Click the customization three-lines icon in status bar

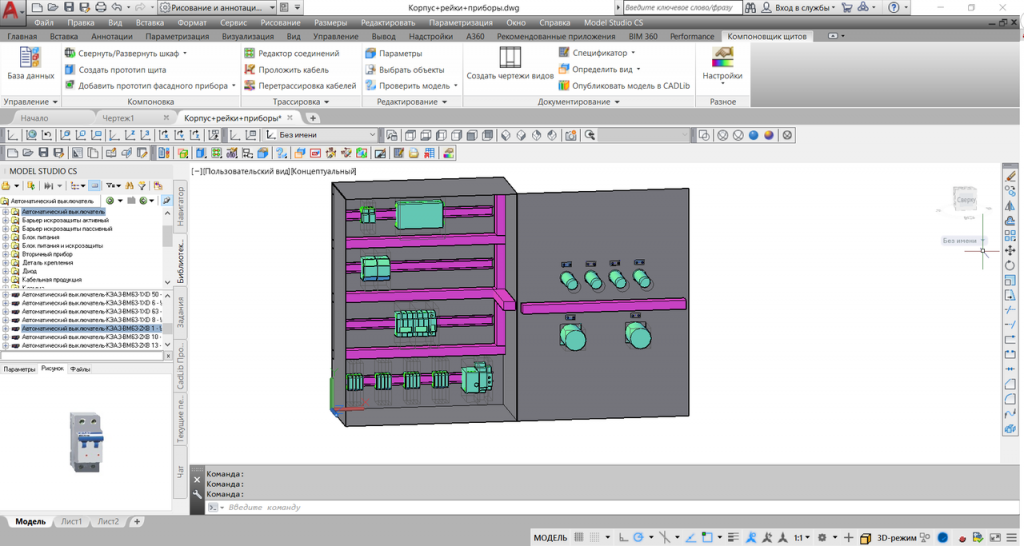tap(1012, 538)
